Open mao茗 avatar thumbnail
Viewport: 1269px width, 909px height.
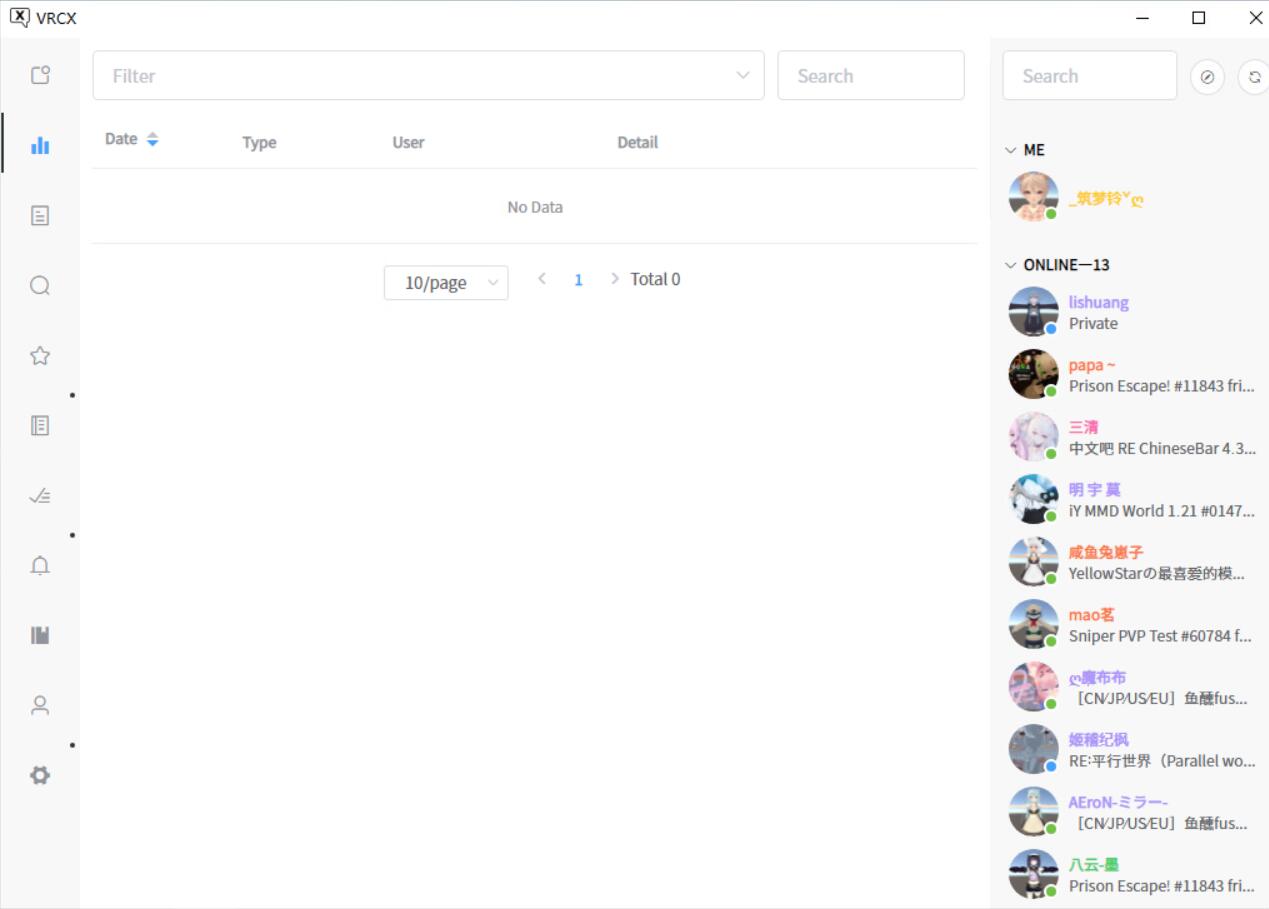[1033, 624]
